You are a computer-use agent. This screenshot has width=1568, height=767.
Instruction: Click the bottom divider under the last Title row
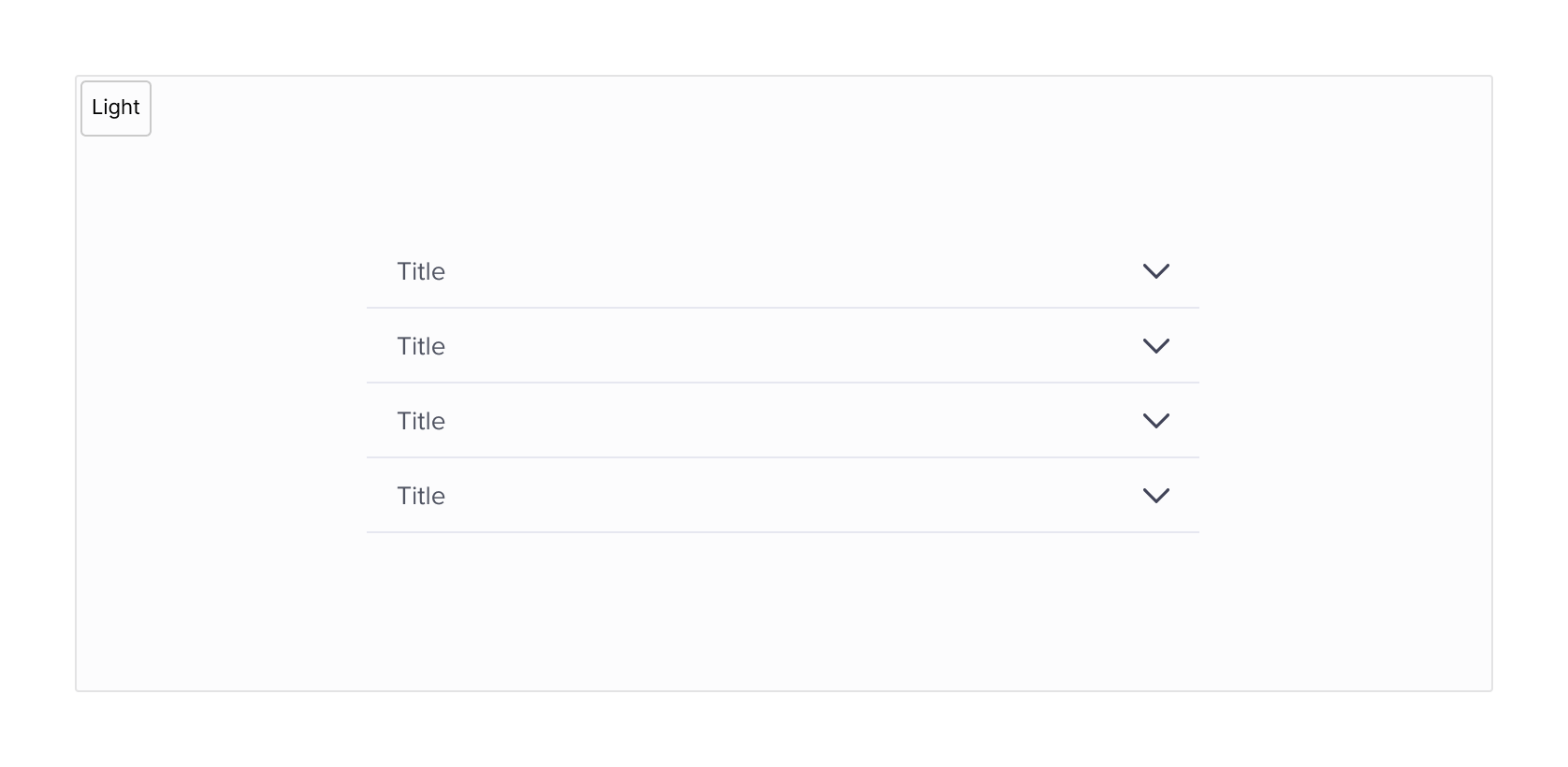pos(782,532)
